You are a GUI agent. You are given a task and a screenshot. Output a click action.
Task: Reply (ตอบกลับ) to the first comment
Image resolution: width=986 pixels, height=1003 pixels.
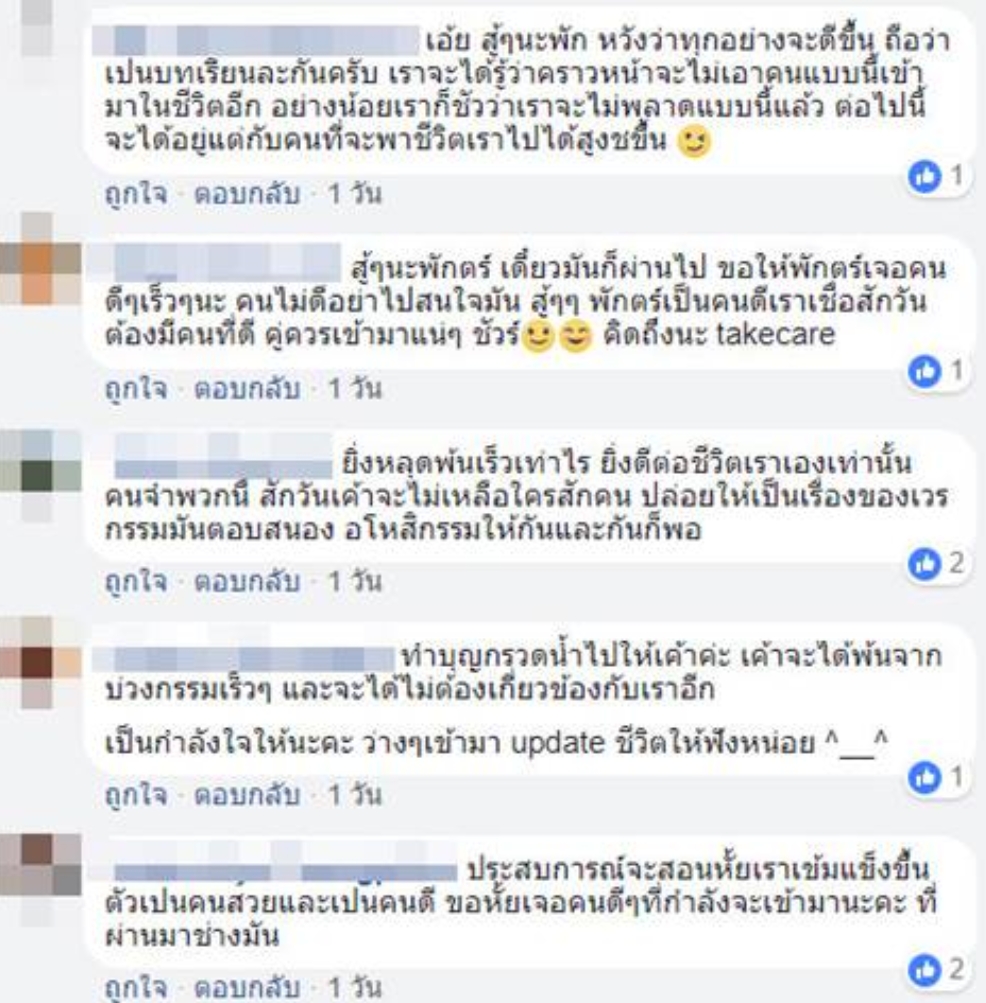point(247,194)
